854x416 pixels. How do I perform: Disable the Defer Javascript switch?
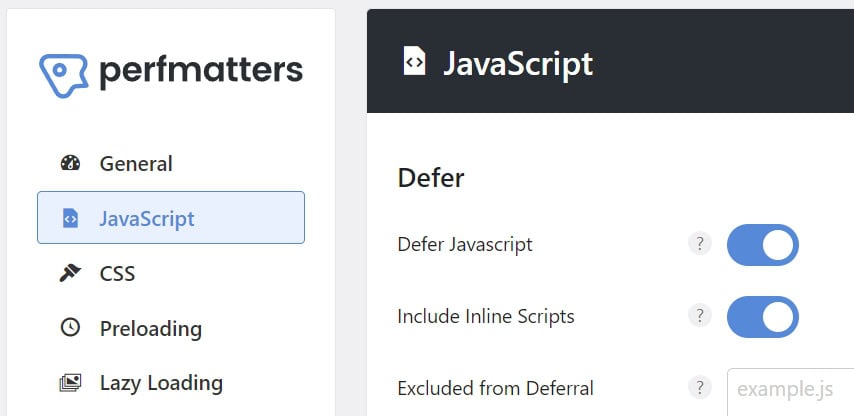point(762,245)
